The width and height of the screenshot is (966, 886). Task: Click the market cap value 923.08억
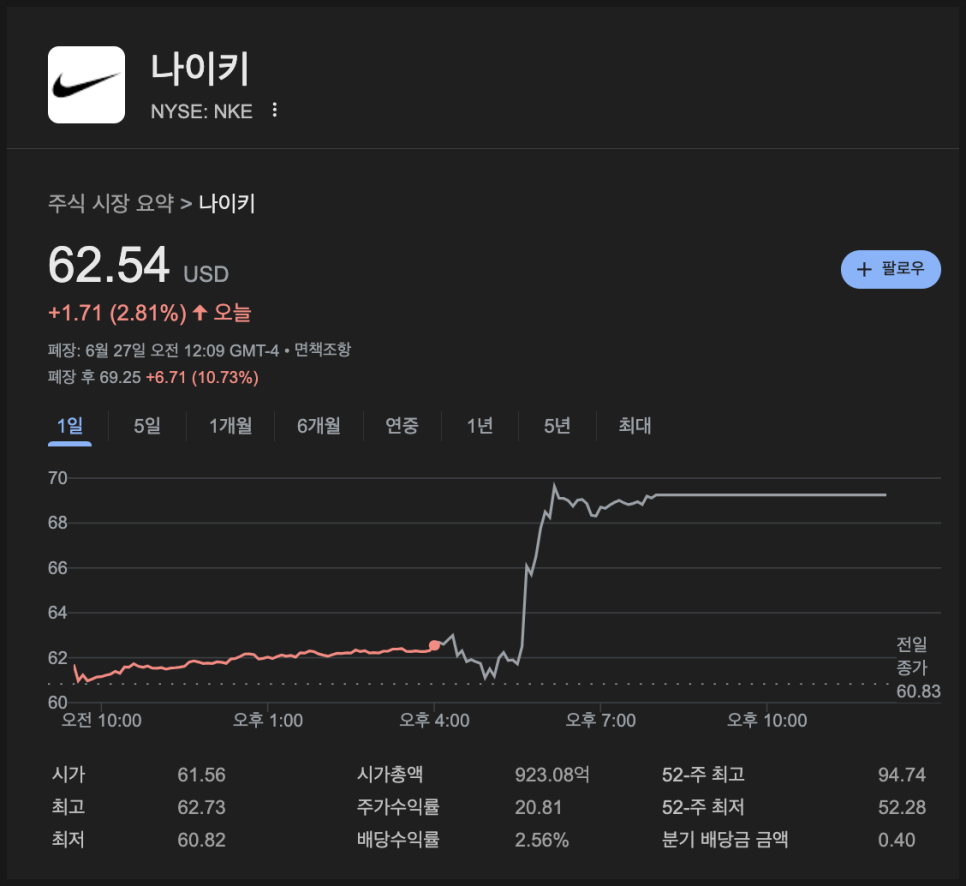point(552,775)
